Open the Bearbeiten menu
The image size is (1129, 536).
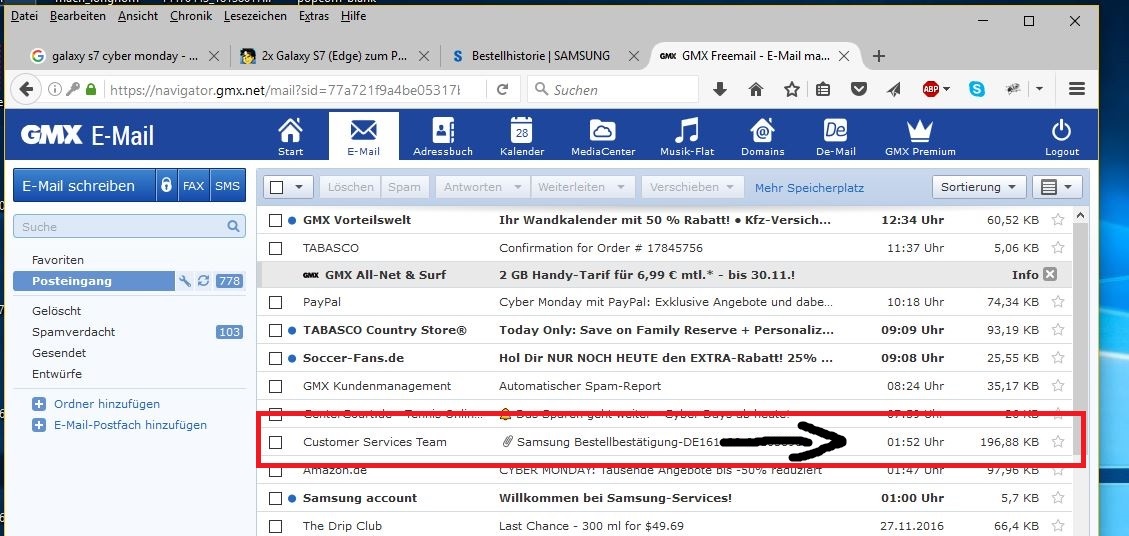[78, 16]
